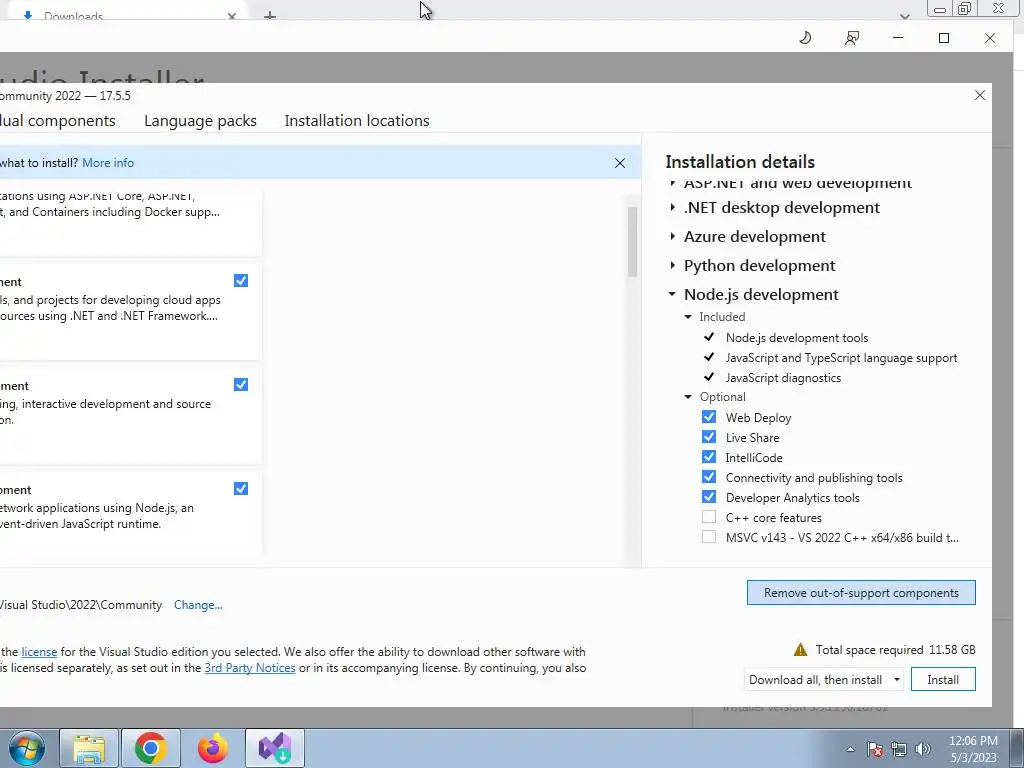Close the workload selection dialog

[980, 95]
